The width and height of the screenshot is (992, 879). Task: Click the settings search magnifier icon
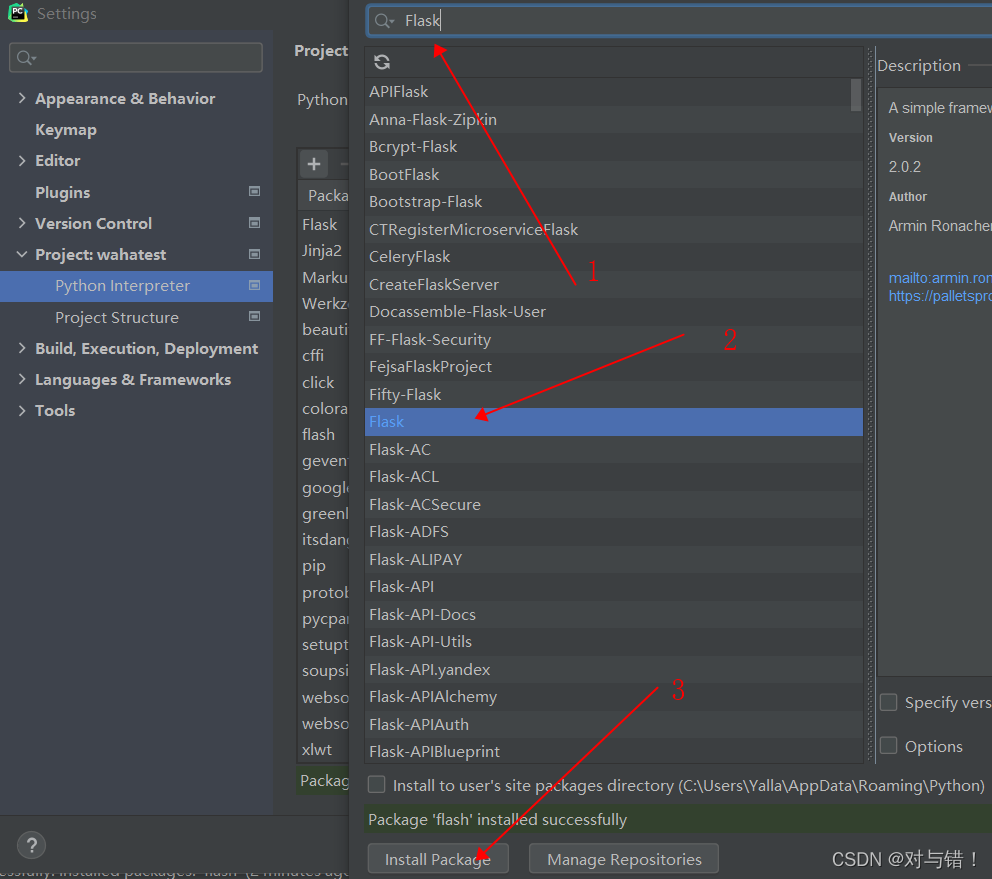point(26,58)
